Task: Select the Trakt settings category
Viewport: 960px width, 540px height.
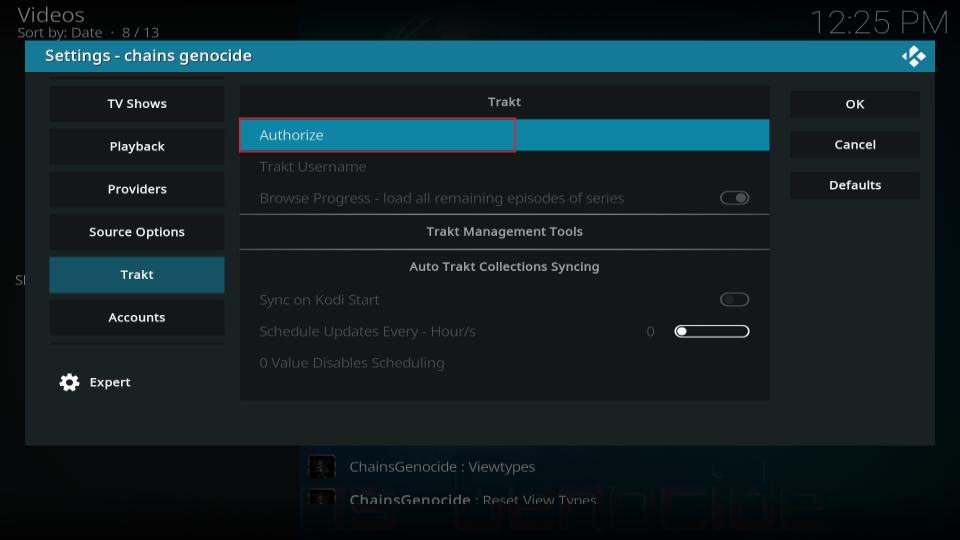Action: pos(137,275)
